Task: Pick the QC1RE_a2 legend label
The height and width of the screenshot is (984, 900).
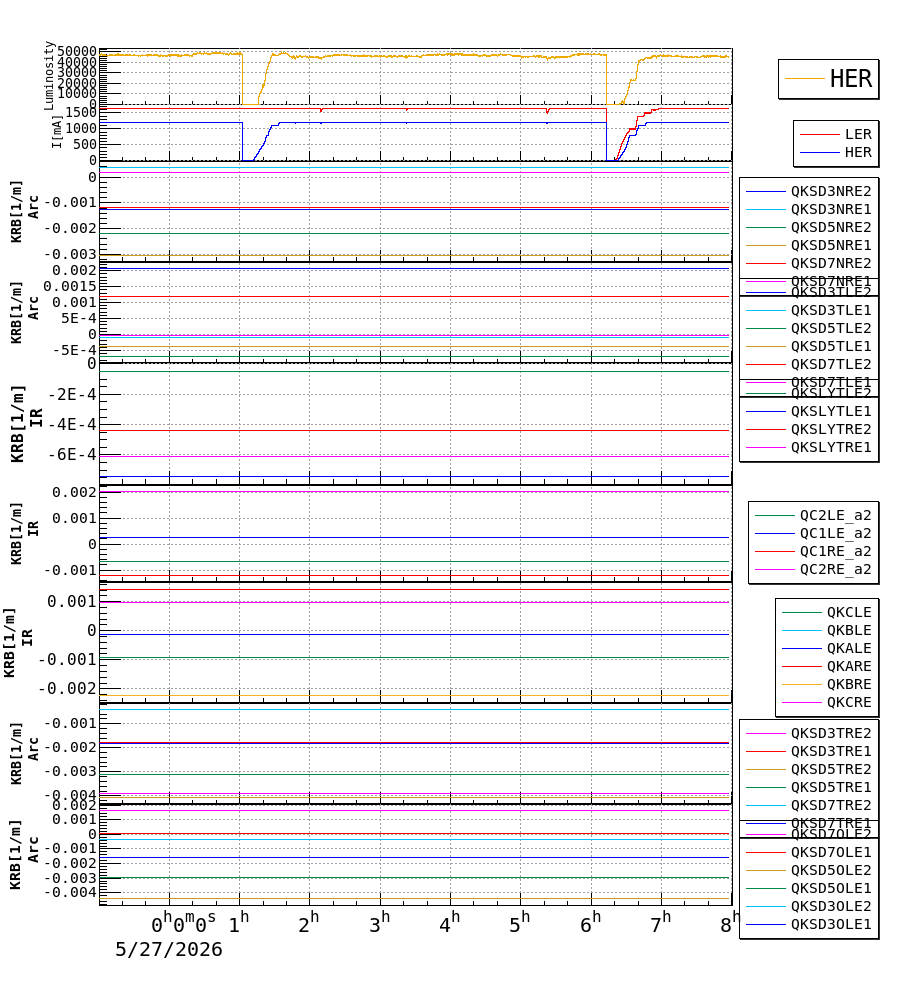Action: point(835,552)
